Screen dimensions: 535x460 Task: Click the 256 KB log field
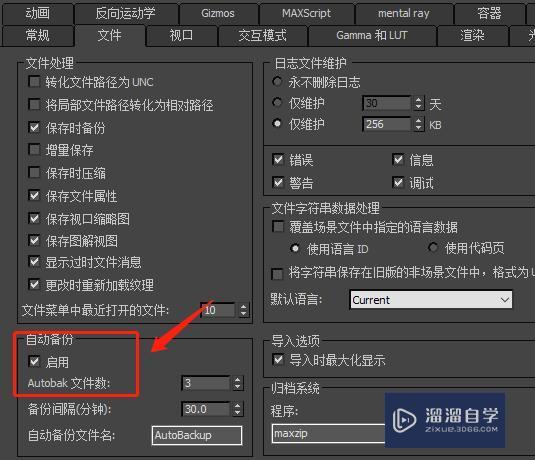click(387, 124)
